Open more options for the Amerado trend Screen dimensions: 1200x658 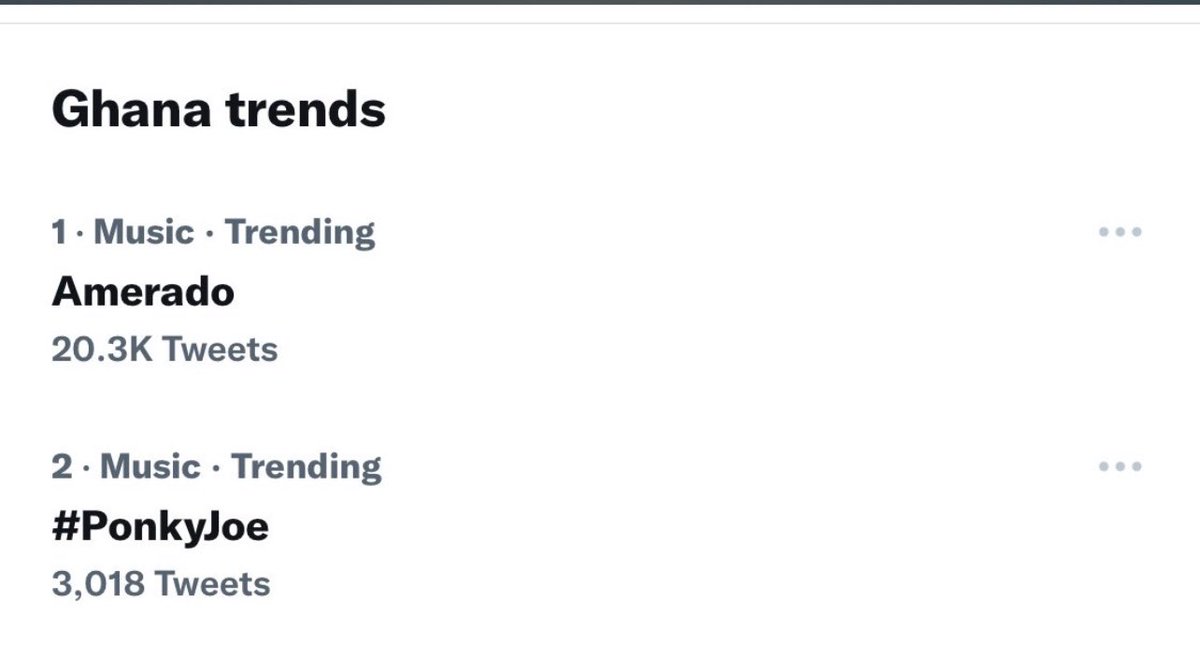1120,232
